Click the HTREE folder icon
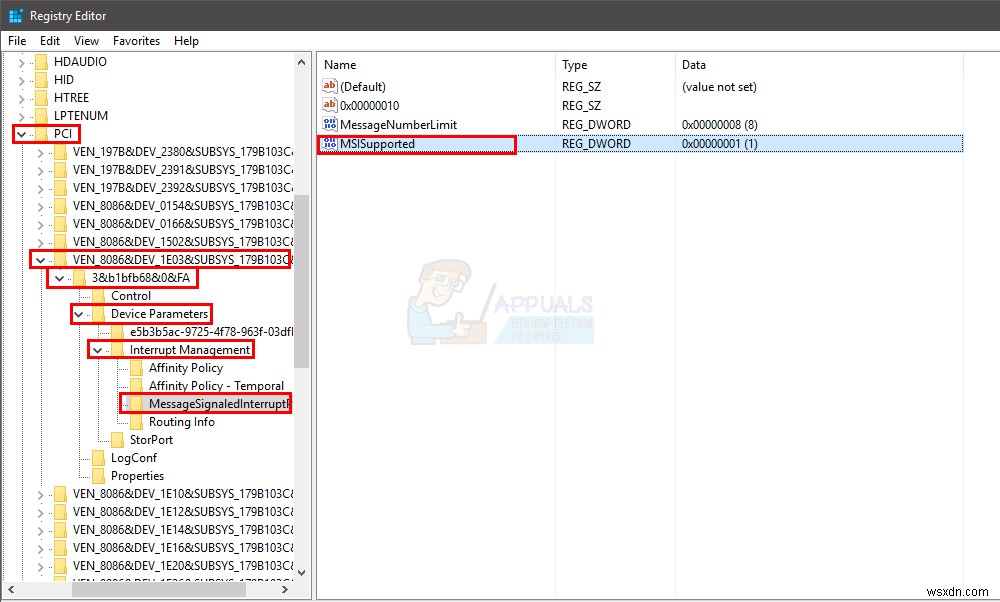Viewport: 1000px width, 602px height. coord(41,98)
